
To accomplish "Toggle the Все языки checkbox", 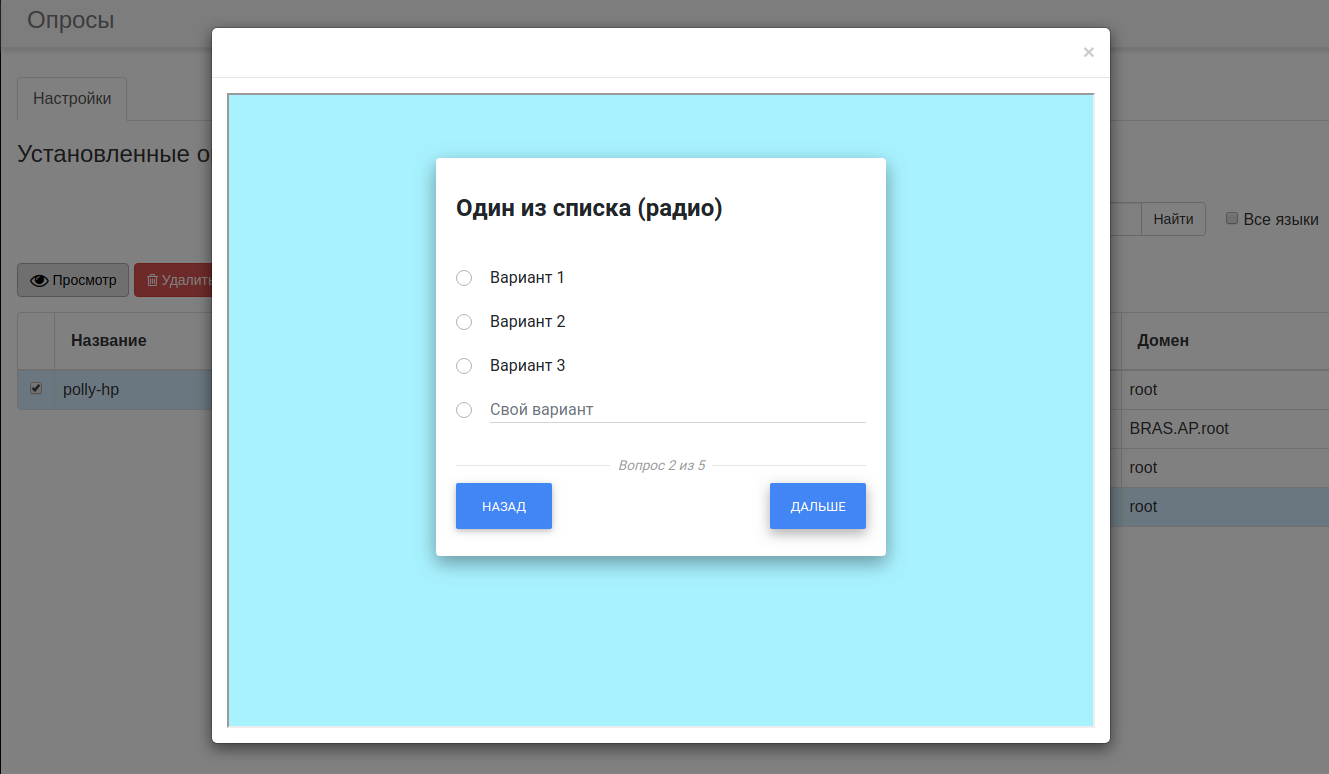I will point(1232,218).
